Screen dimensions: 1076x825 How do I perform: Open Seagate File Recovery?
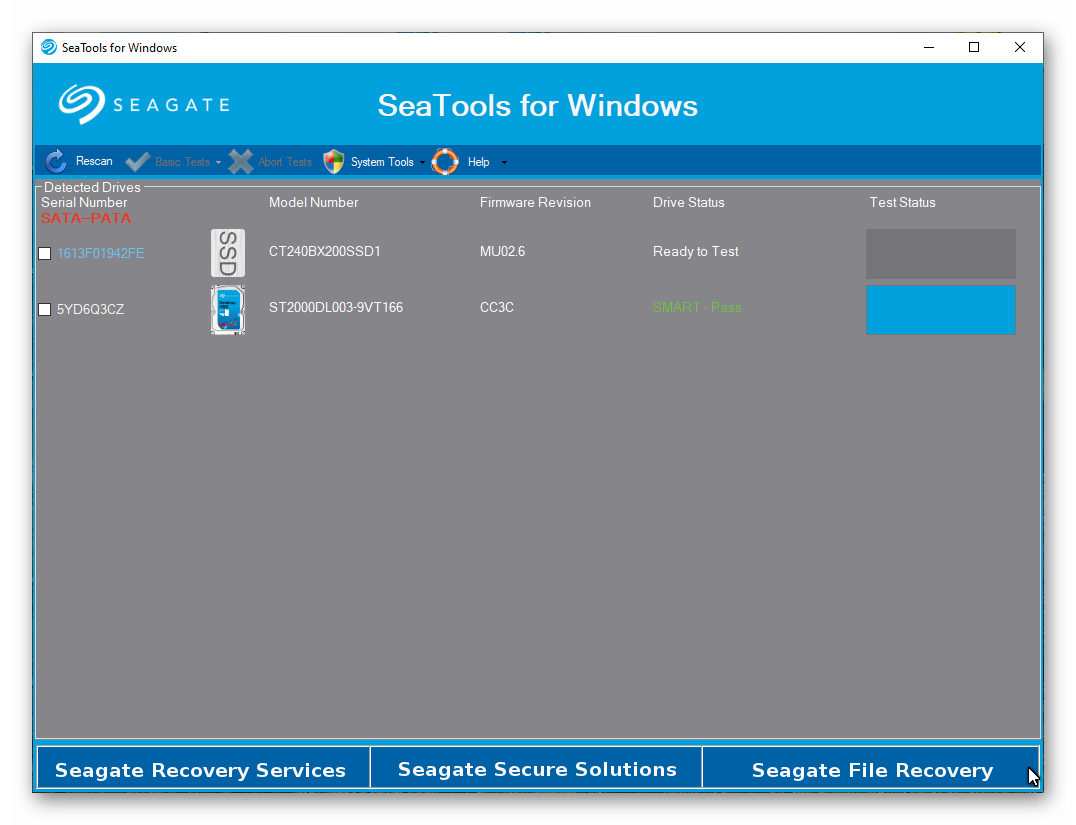[871, 769]
